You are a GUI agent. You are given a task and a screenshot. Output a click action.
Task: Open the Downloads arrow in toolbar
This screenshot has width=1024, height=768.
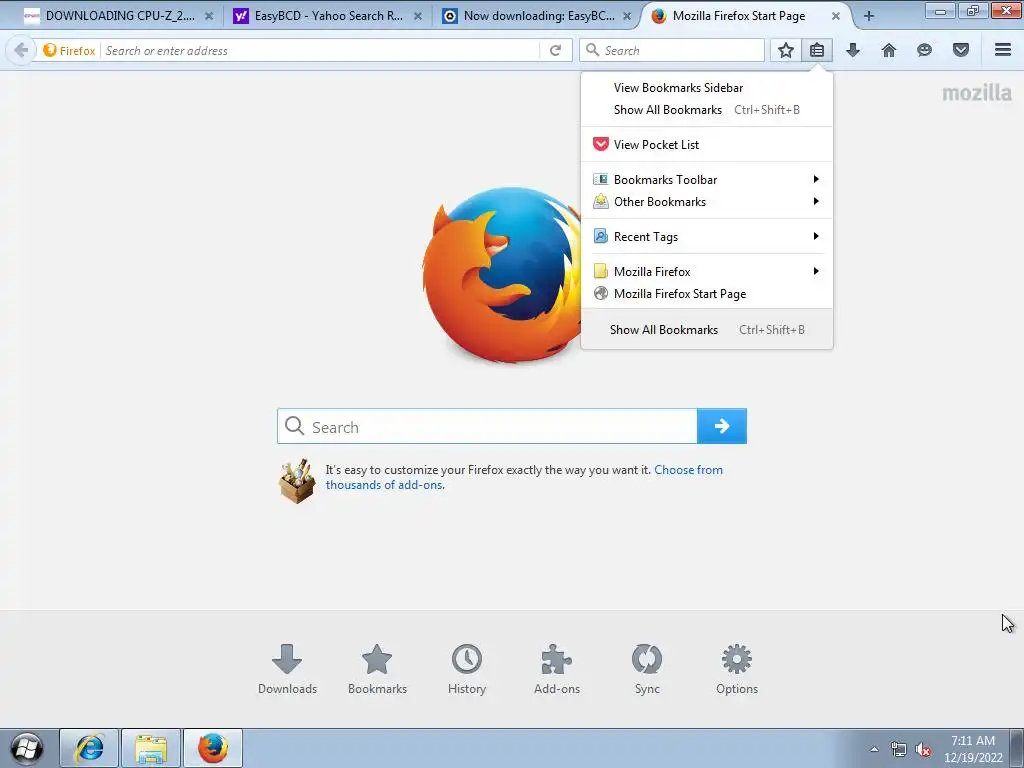point(853,50)
